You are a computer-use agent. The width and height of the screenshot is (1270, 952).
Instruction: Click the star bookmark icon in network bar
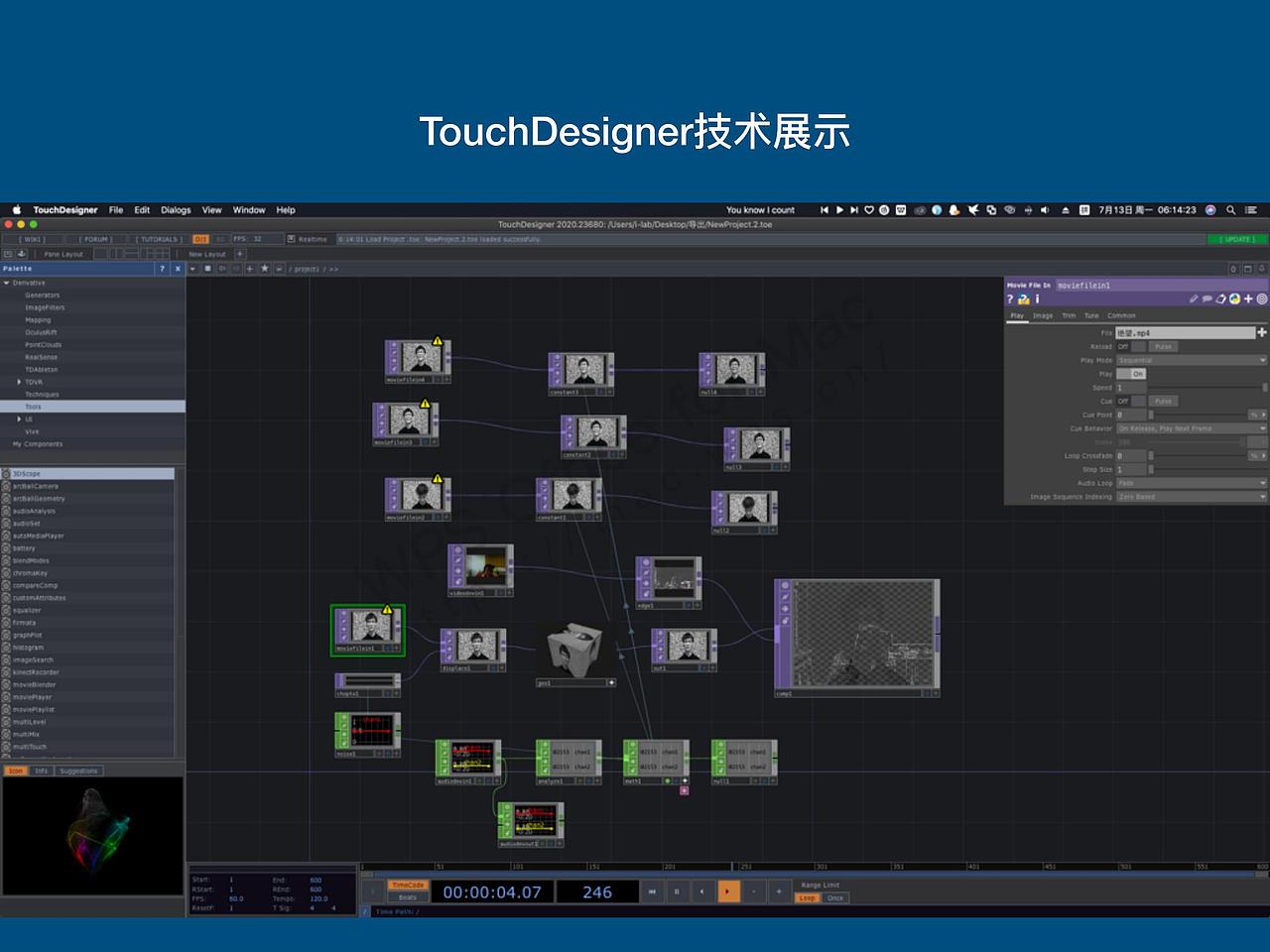pyautogui.click(x=264, y=268)
